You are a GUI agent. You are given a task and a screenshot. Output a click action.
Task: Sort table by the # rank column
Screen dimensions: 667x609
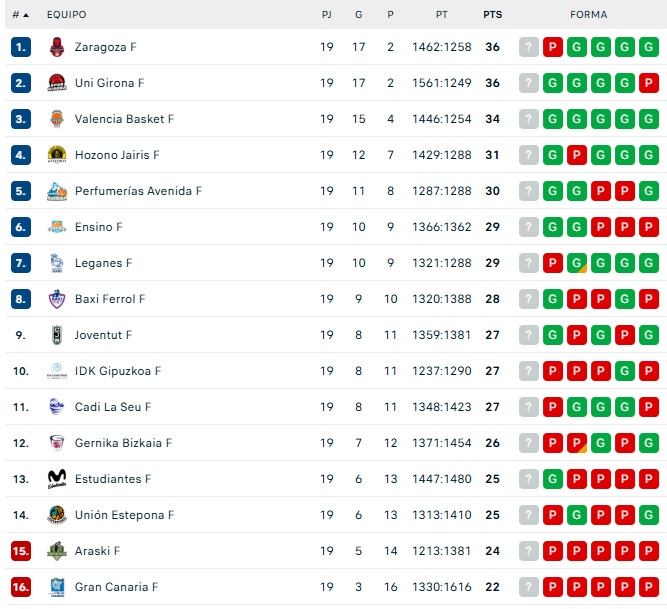pos(20,15)
